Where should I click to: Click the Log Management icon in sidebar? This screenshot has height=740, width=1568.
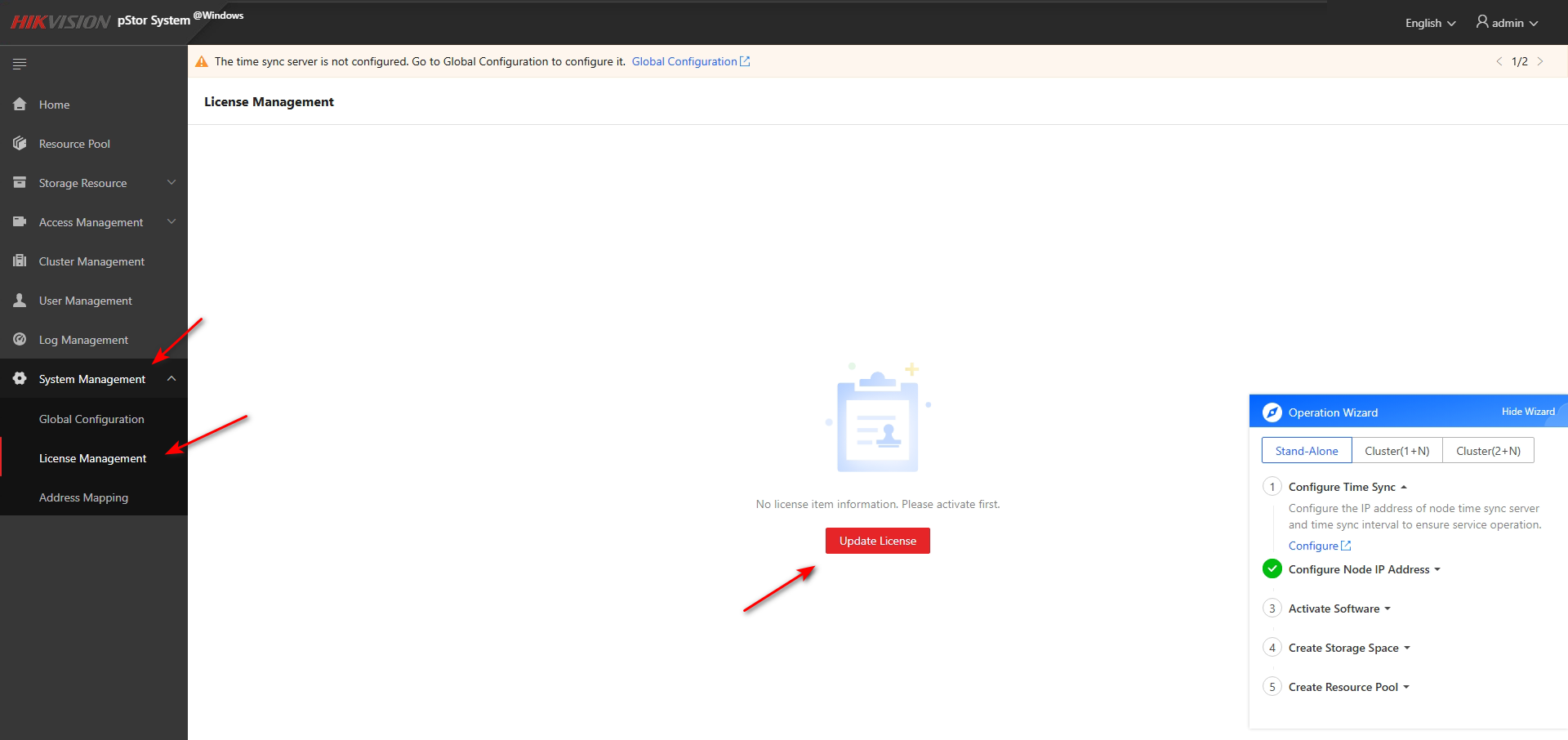(20, 339)
